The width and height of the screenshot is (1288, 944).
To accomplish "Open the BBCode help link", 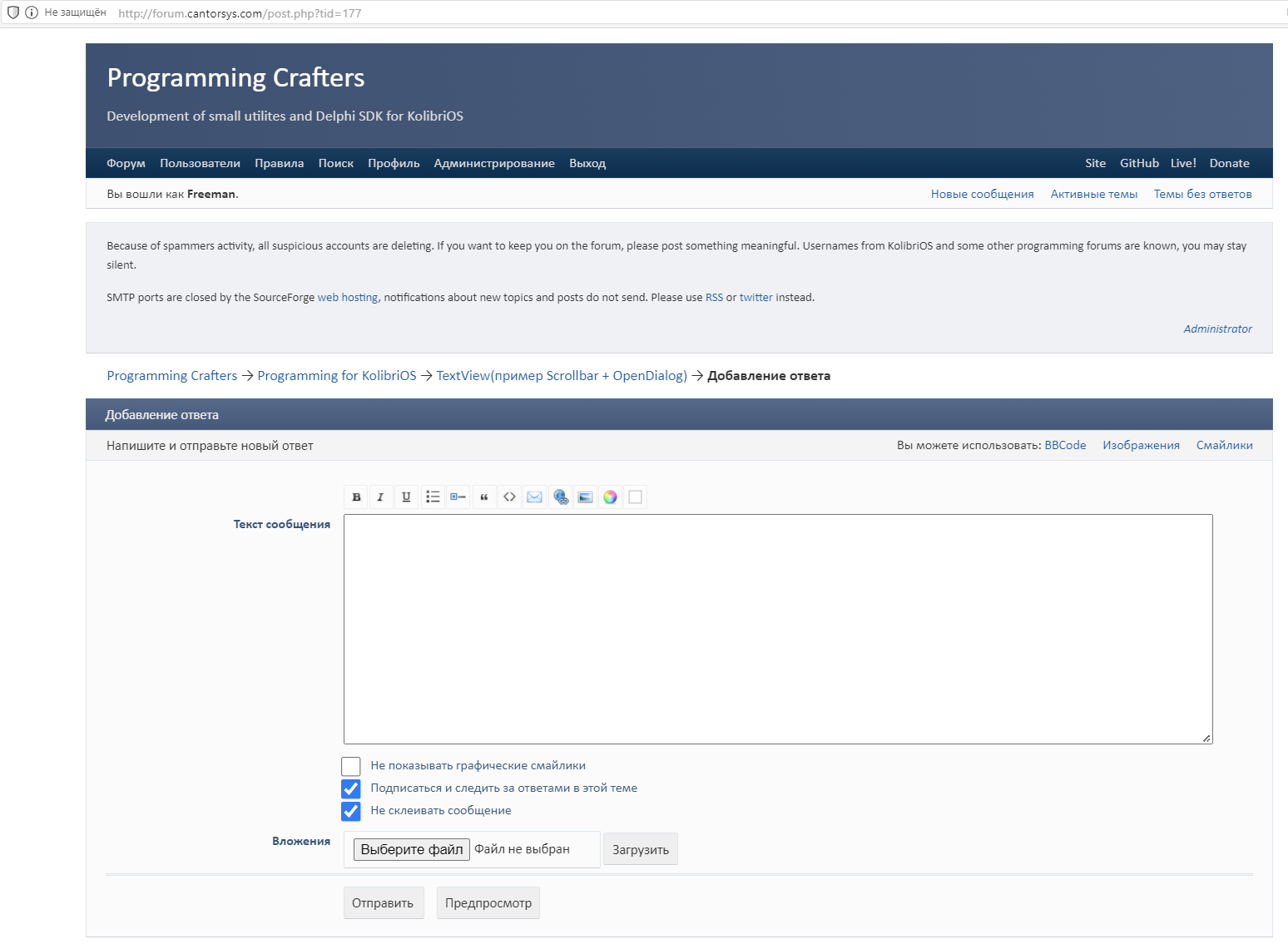I will pyautogui.click(x=1065, y=445).
